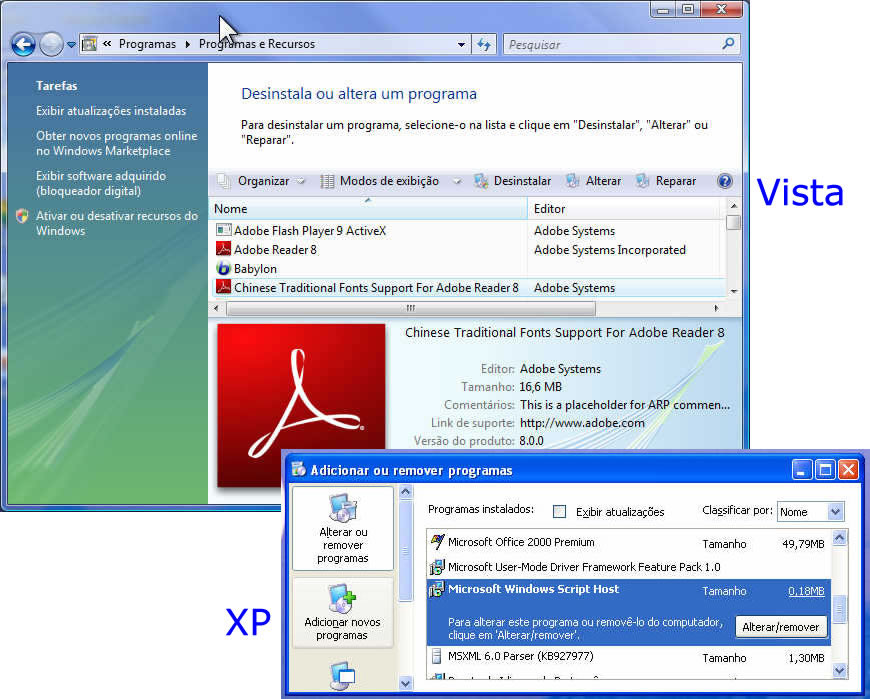The height and width of the screenshot is (699, 870).
Task: Open 'Alterar ou remover programas' sidebar icon
Action: (x=342, y=509)
